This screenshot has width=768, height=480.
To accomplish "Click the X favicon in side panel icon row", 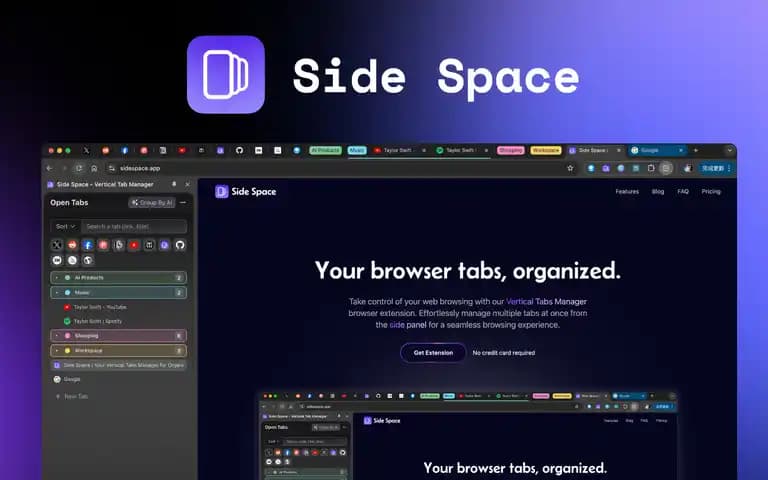I will [57, 245].
